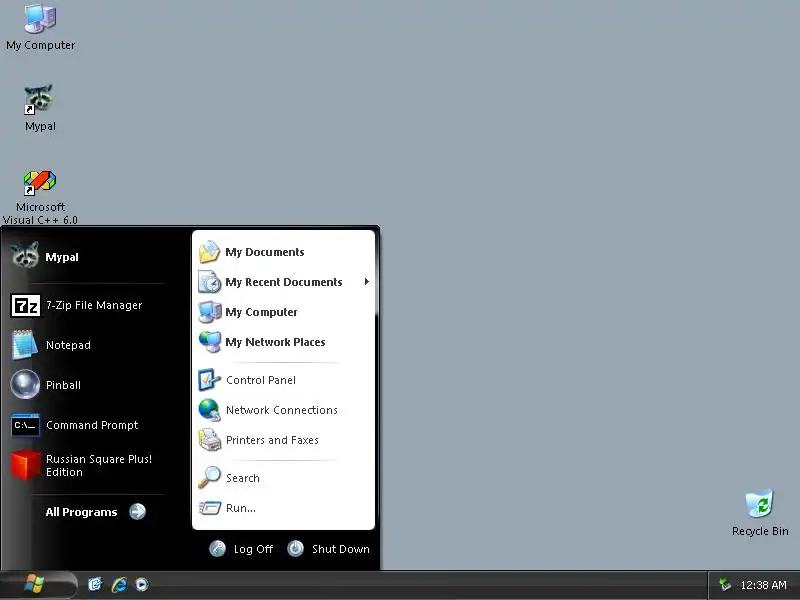
Task: Launch Mypal raccoon shortcut on desktop
Action: pos(40,108)
